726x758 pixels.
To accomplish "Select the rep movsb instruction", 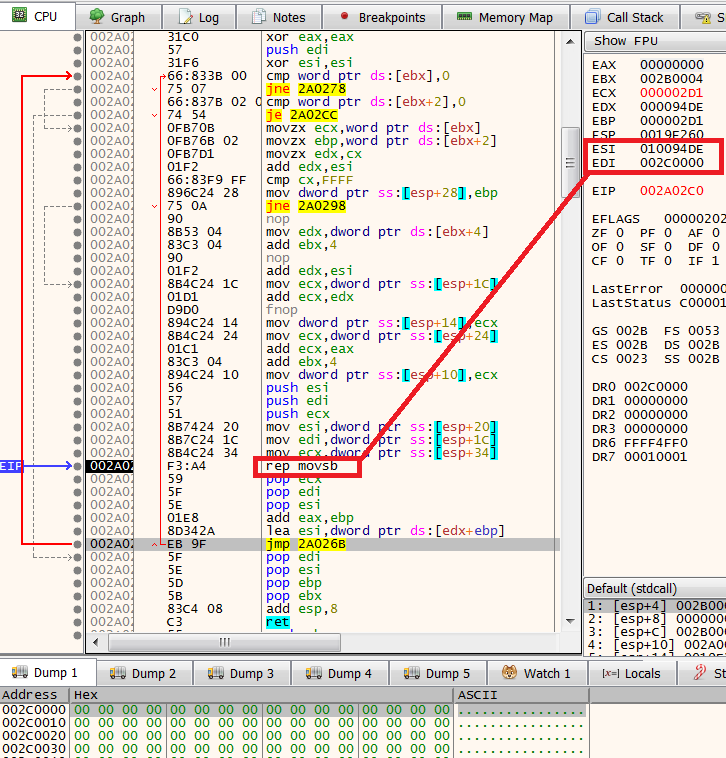I will click(302, 466).
